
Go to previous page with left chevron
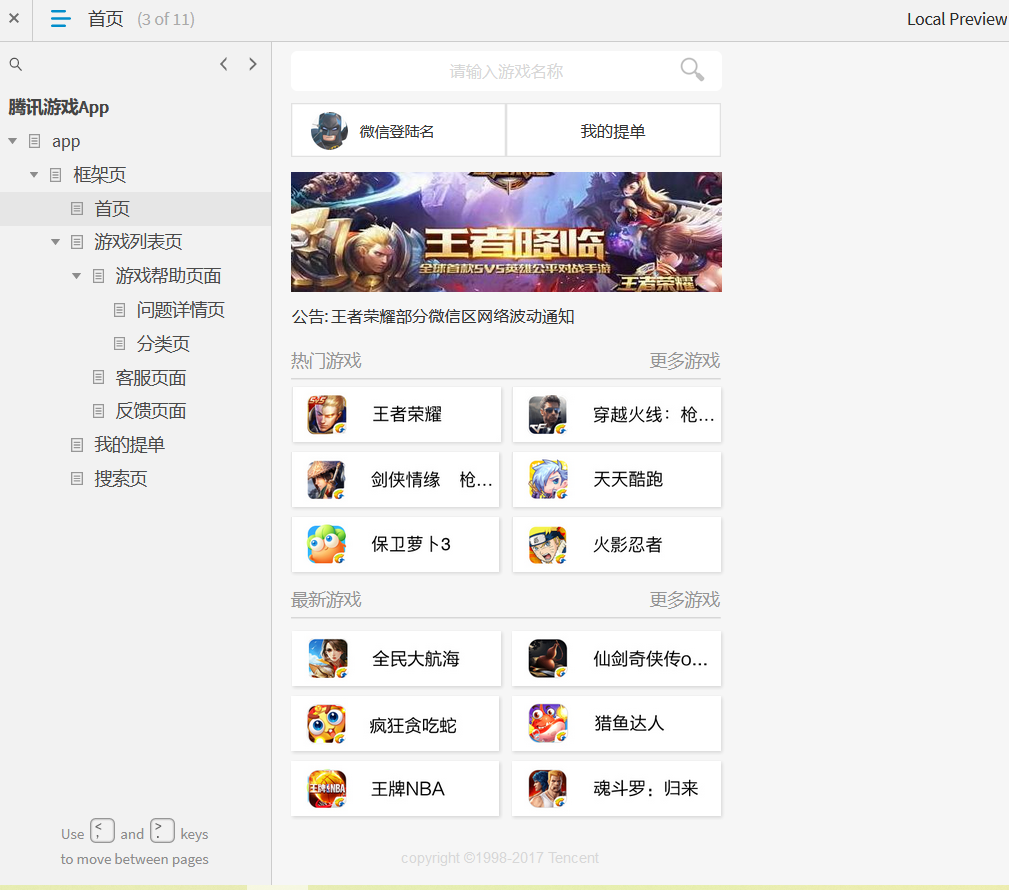coord(223,64)
